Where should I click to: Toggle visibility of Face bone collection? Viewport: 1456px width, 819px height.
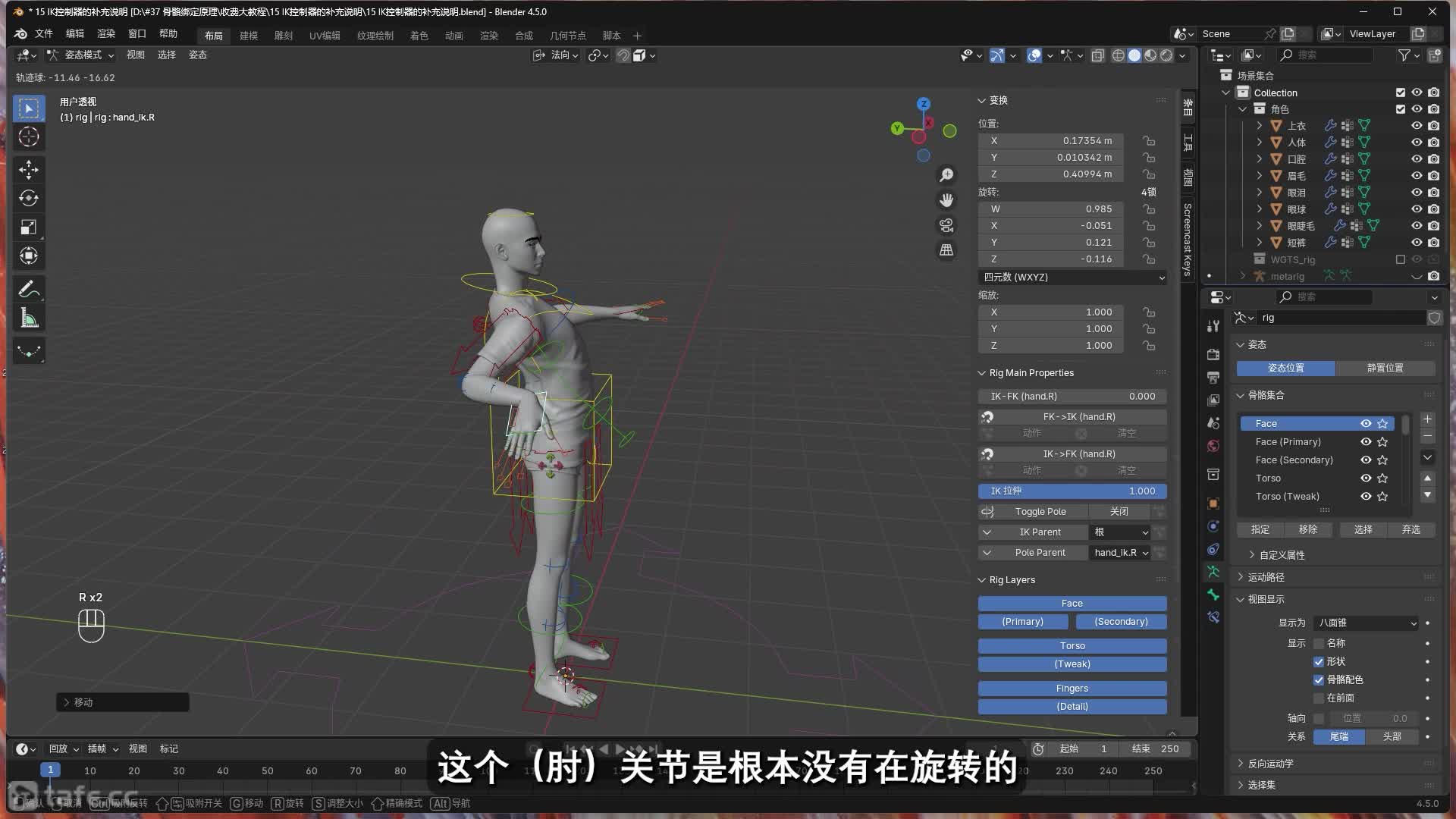click(x=1366, y=424)
